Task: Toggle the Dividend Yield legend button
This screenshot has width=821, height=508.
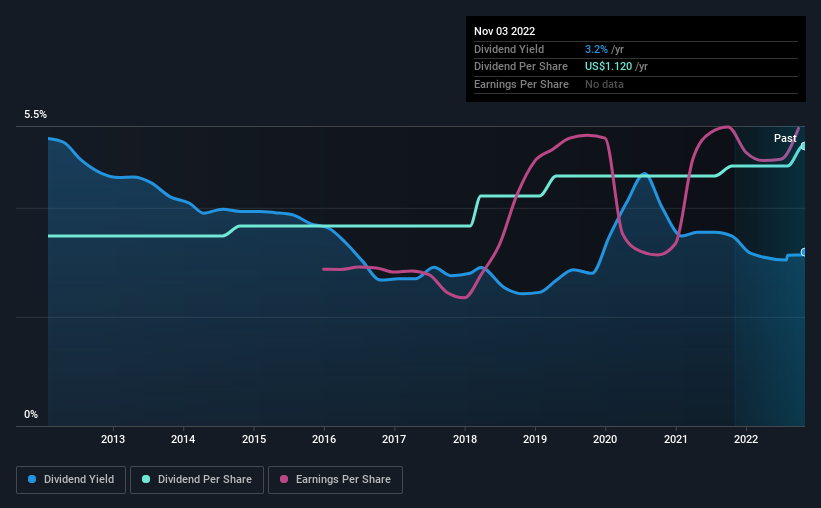Action: (71, 480)
